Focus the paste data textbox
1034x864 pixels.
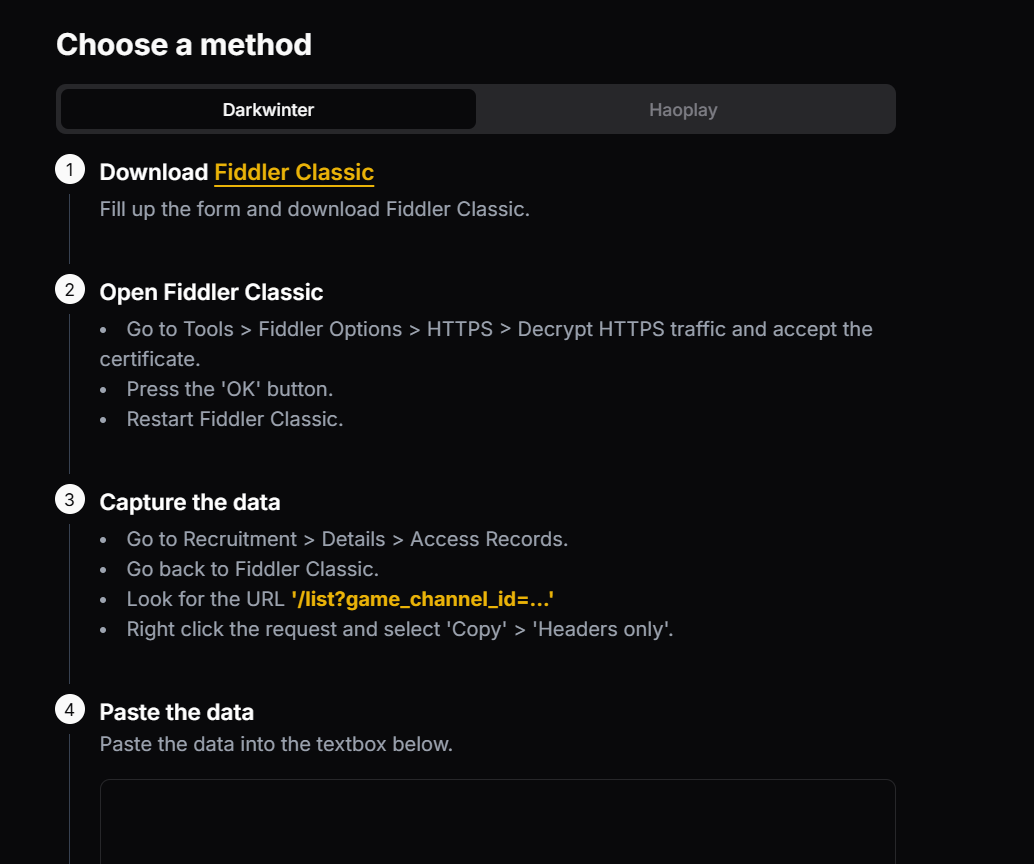click(498, 822)
